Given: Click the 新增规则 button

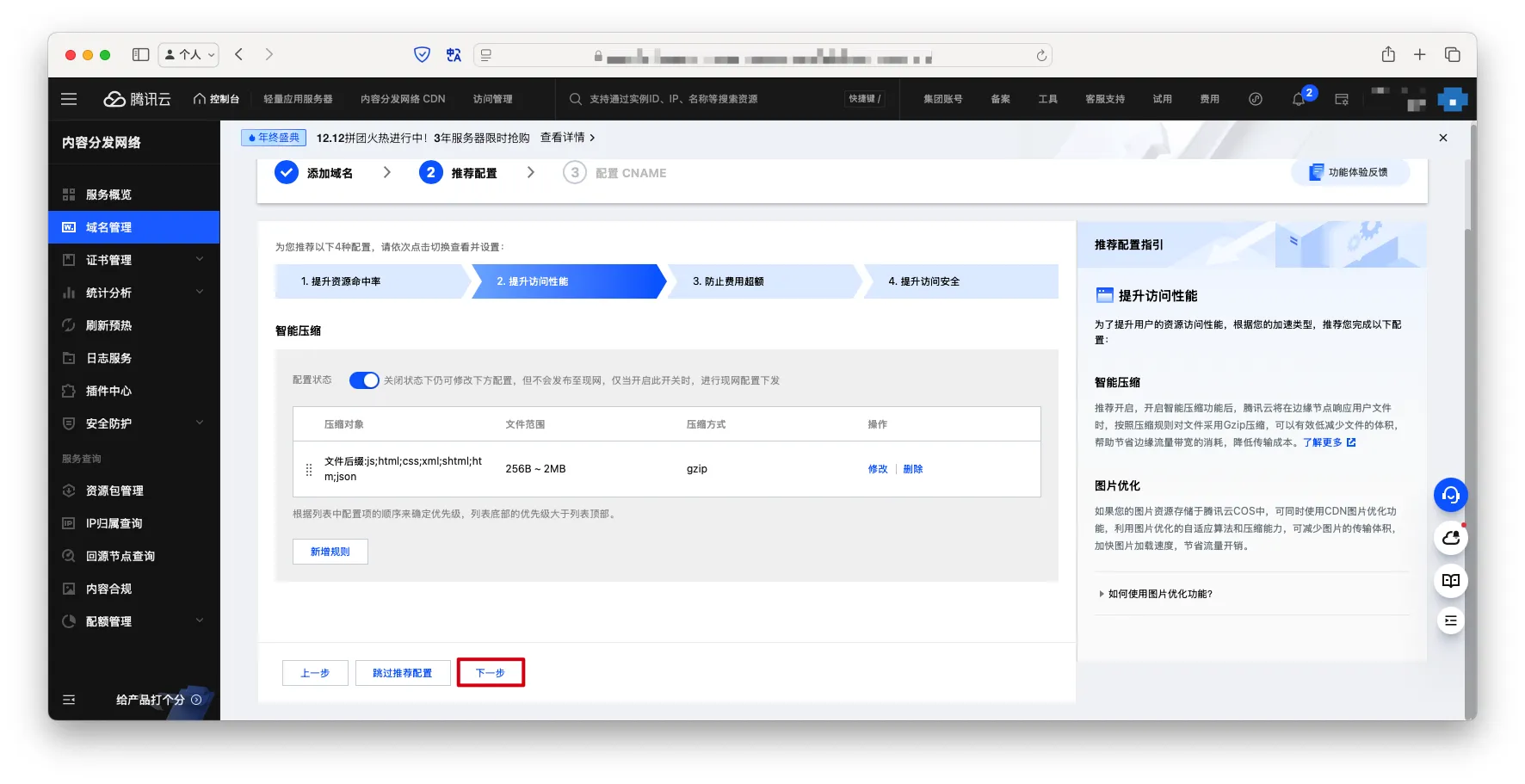Looking at the screenshot, I should click(330, 552).
